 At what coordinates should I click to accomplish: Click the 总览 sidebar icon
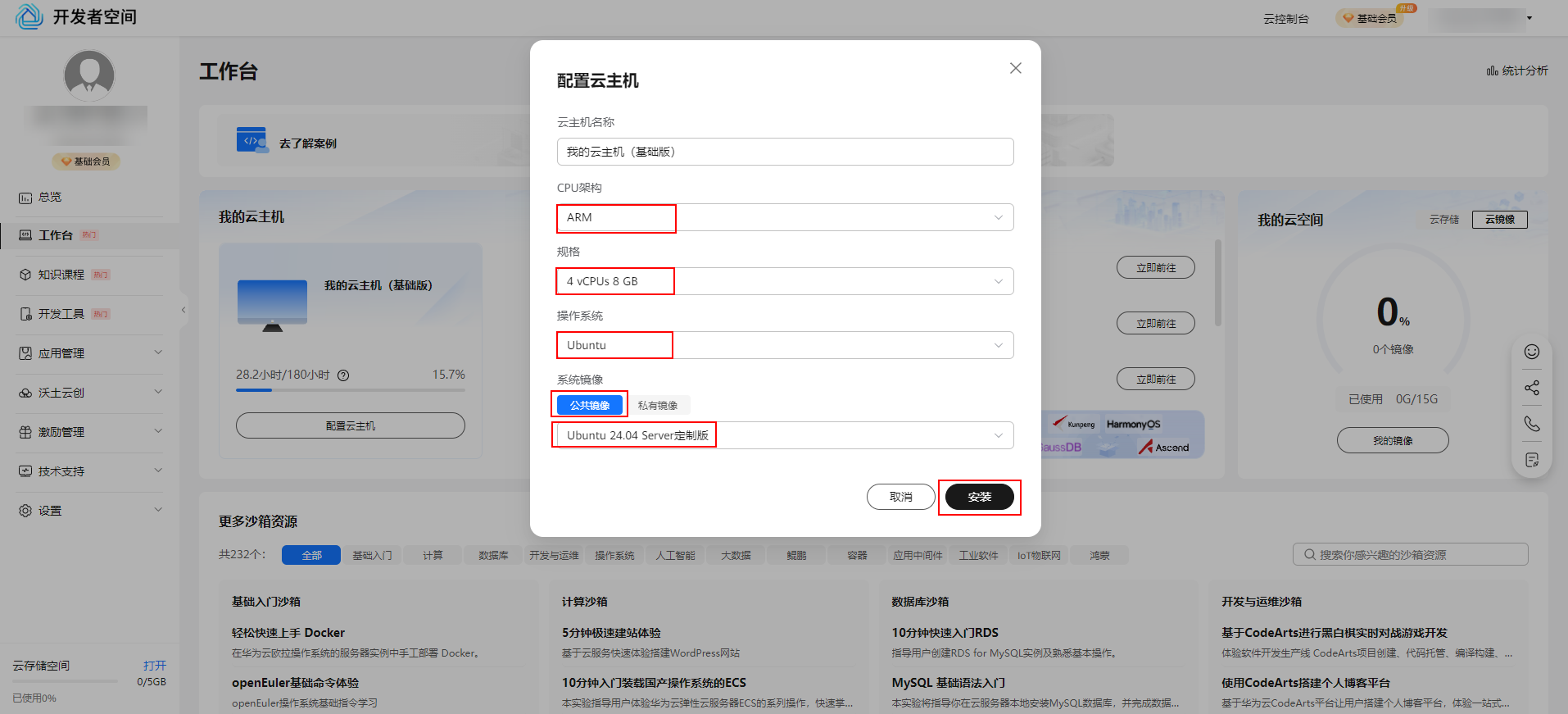coord(25,198)
